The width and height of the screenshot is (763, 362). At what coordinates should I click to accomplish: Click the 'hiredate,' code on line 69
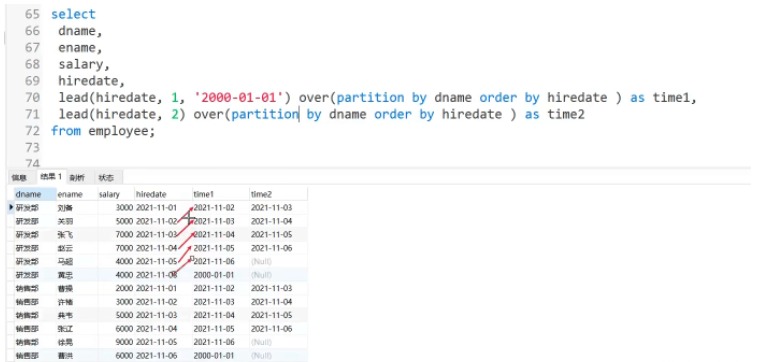[92, 81]
